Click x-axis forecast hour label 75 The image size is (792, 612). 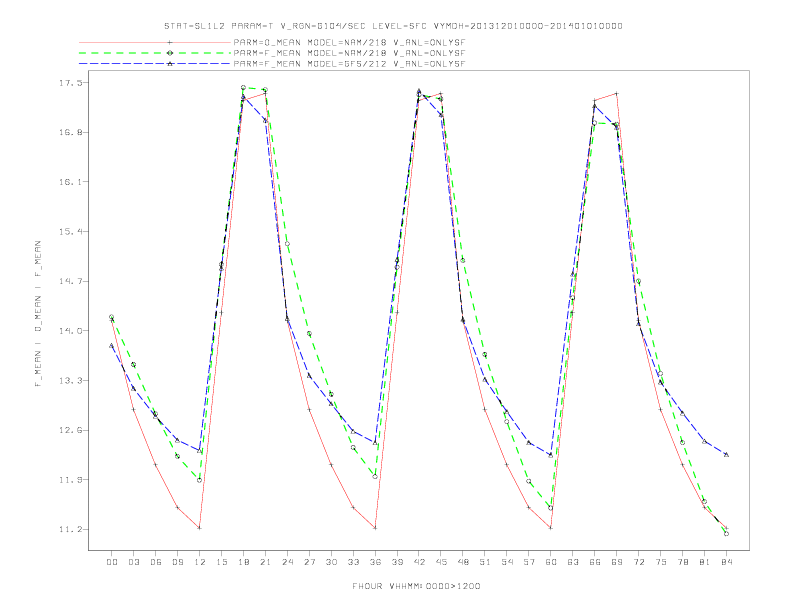point(661,562)
